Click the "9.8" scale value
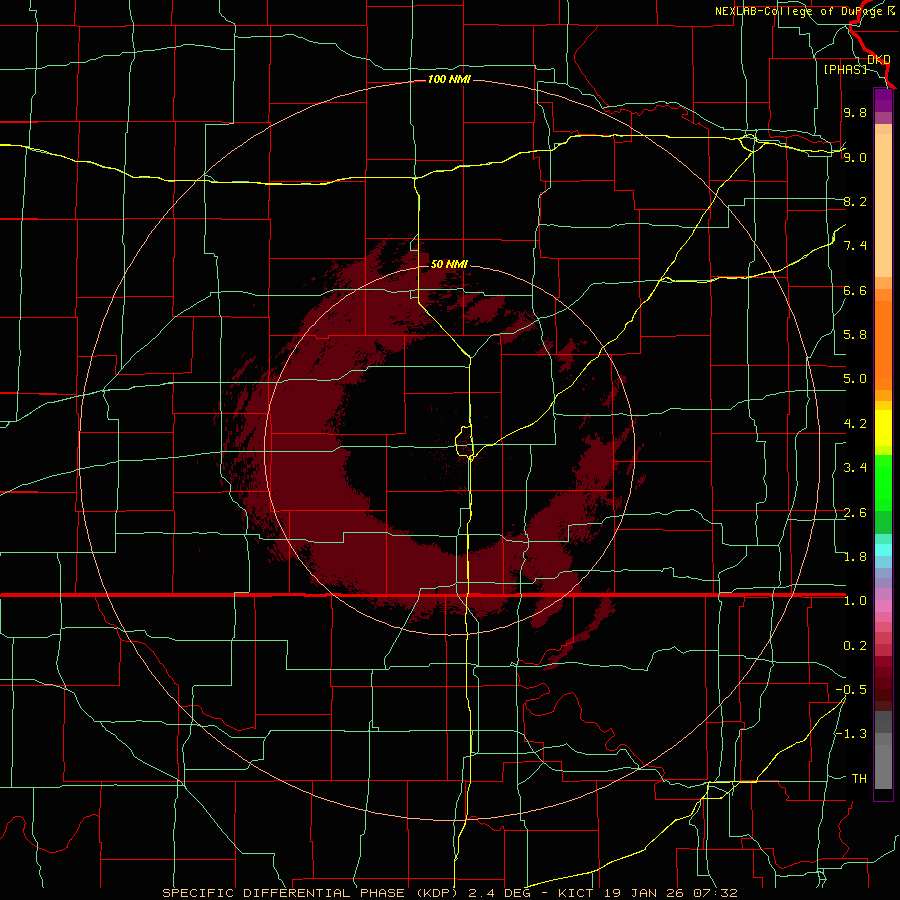 [855, 113]
